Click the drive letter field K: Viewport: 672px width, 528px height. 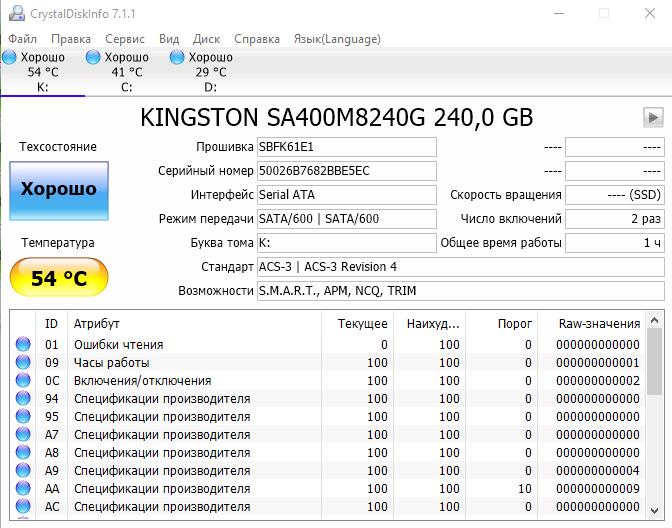[x=347, y=243]
